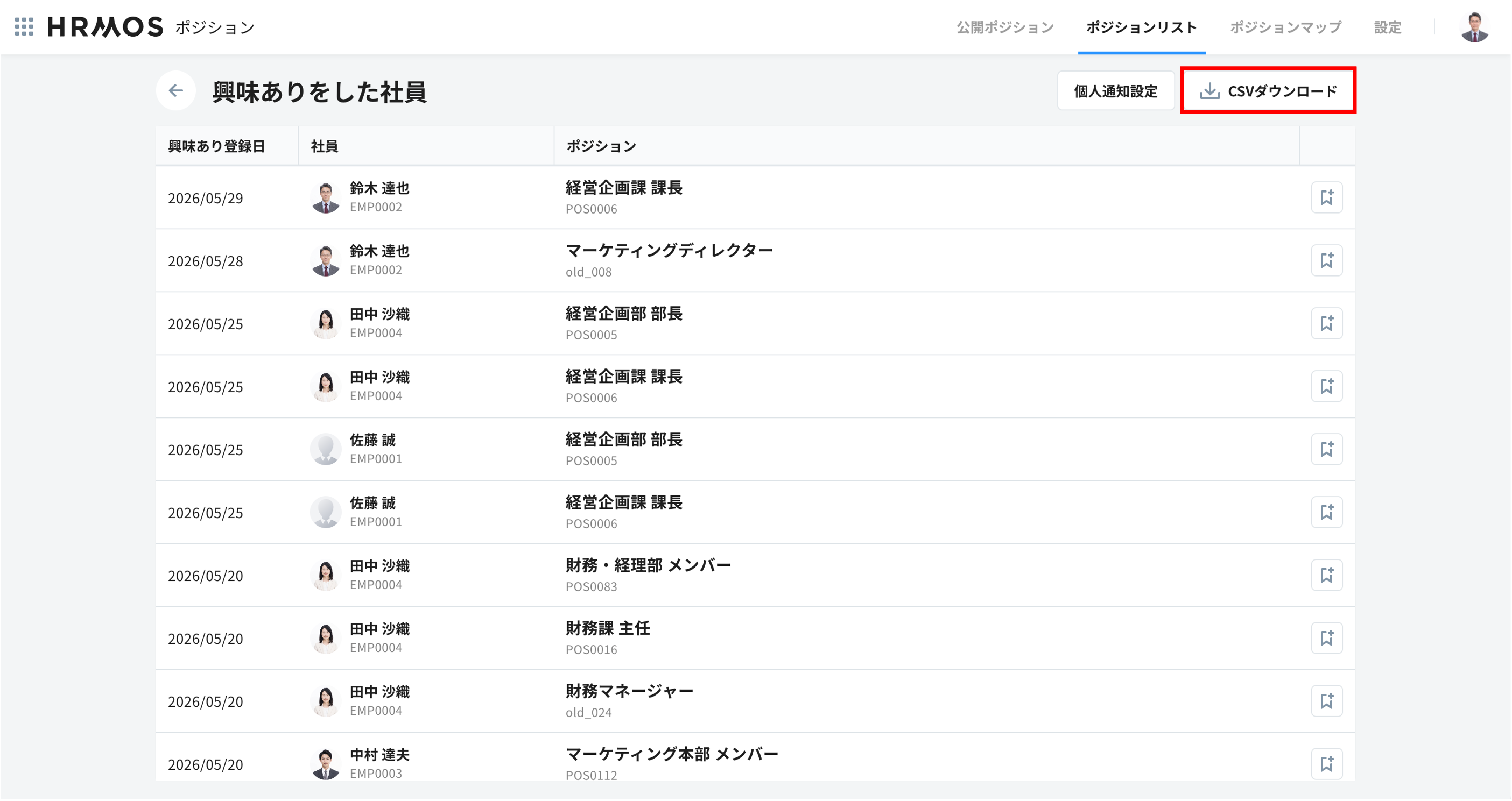1512x801 pixels.
Task: Open employee 中村 達夫 profile
Action: click(379, 755)
